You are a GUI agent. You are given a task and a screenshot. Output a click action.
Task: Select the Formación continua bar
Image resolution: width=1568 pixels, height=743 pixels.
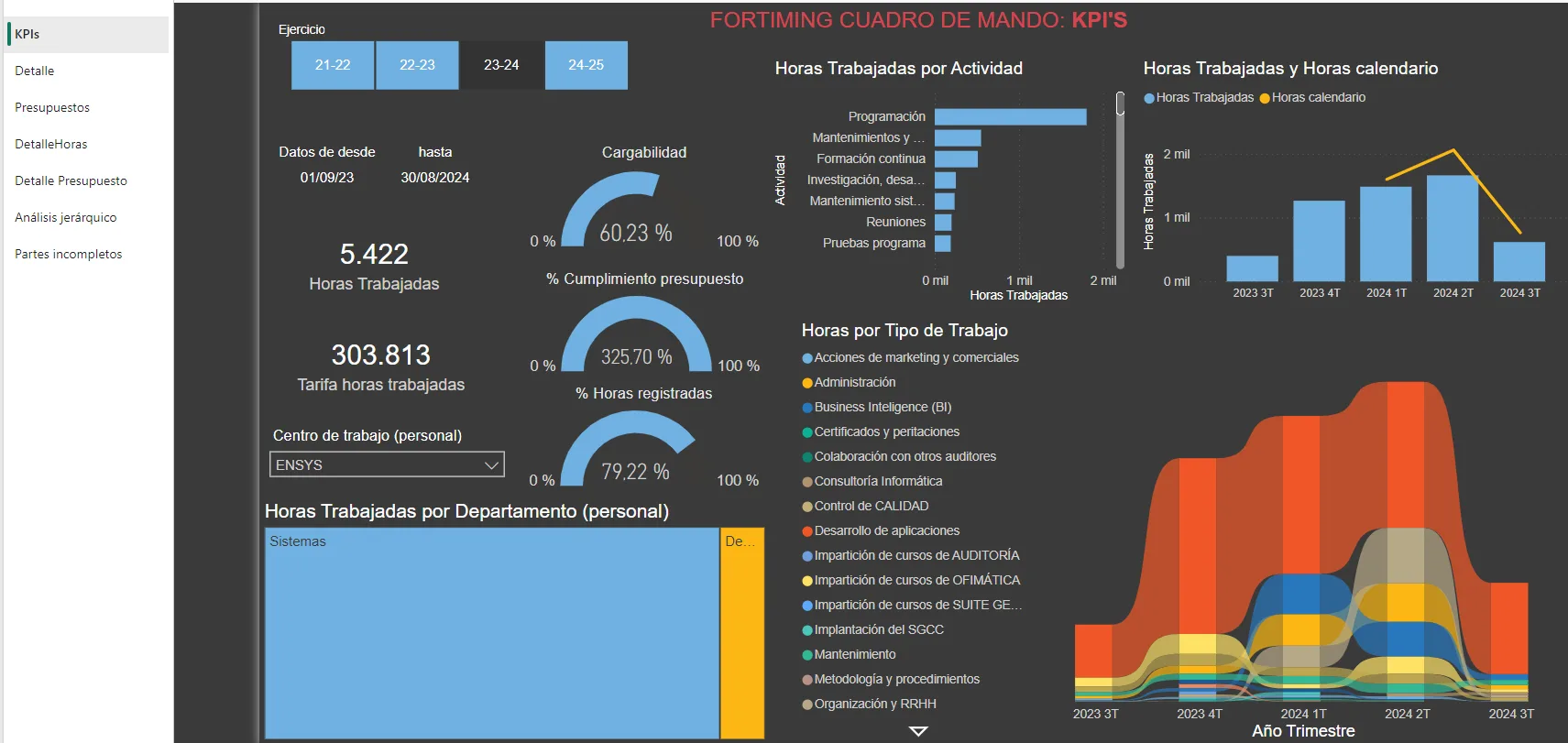pos(956,158)
